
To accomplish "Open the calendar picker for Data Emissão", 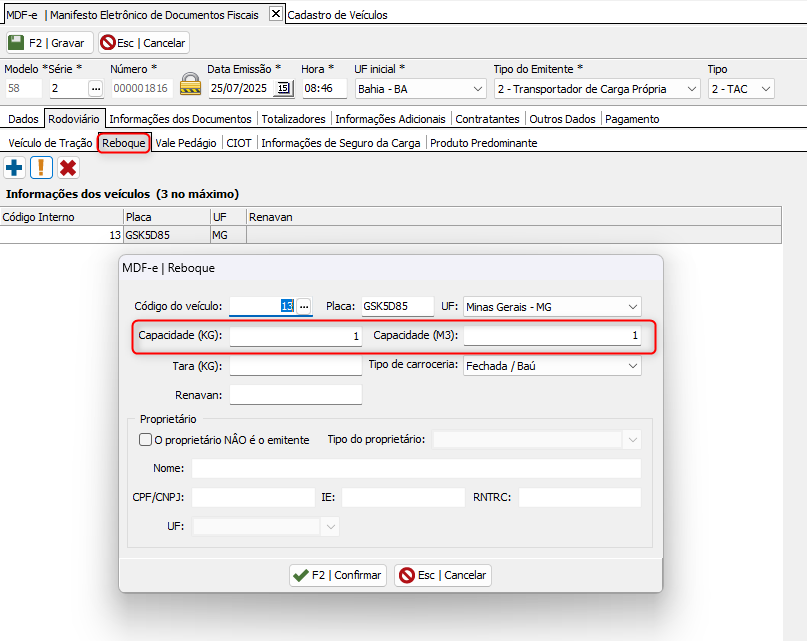I will point(283,89).
